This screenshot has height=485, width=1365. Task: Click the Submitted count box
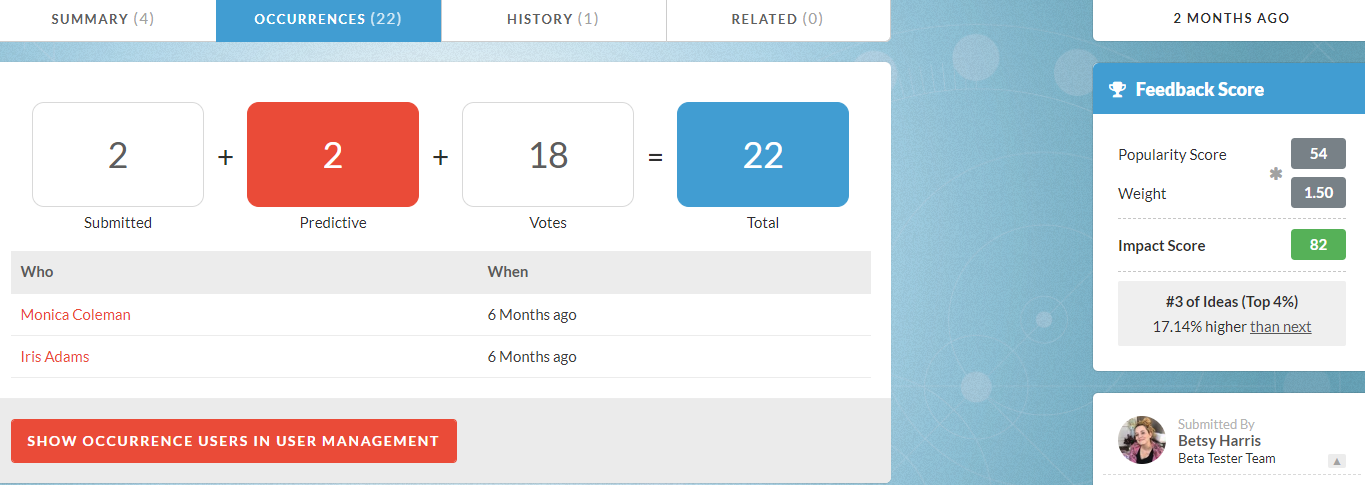pyautogui.click(x=118, y=155)
